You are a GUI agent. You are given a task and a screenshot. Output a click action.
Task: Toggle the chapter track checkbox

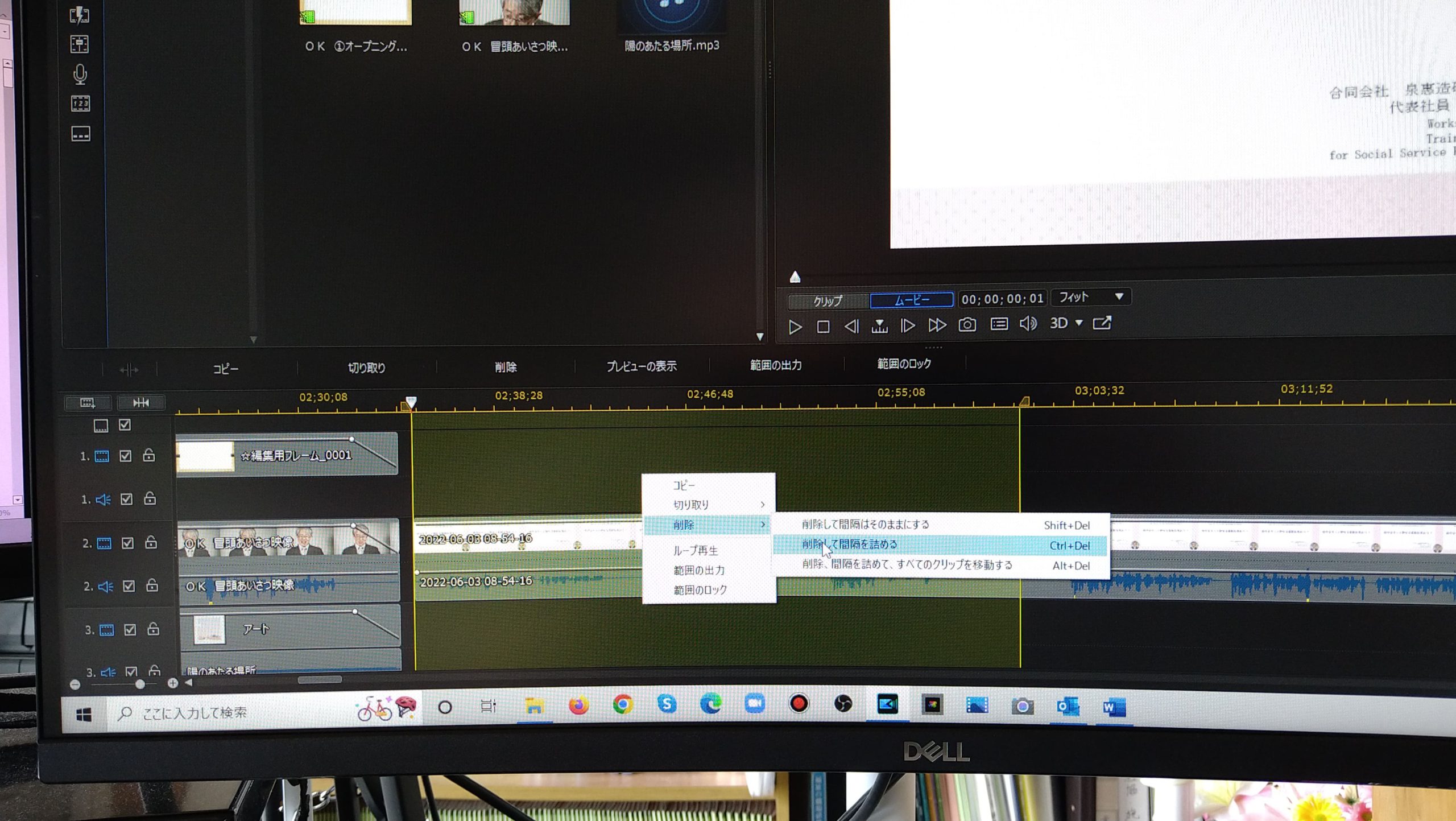[125, 424]
